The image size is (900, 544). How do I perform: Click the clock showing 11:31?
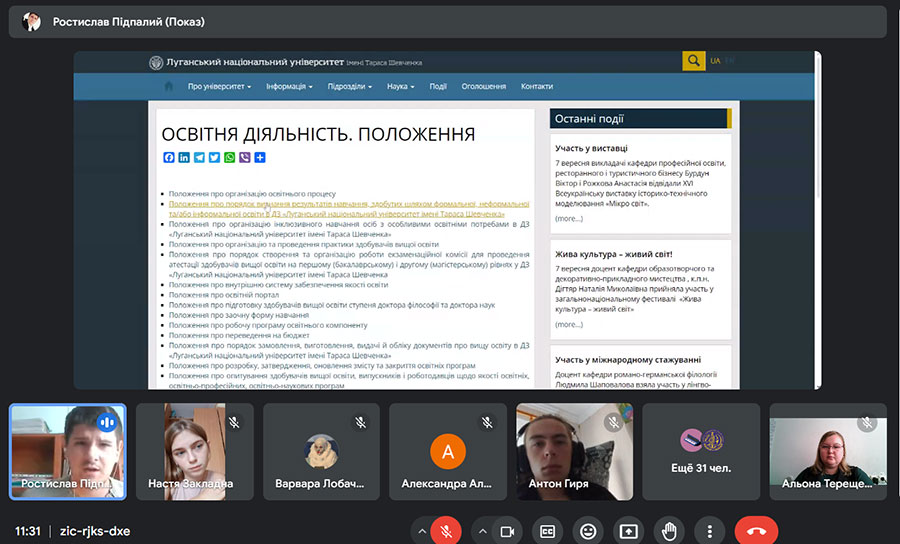tap(28, 531)
